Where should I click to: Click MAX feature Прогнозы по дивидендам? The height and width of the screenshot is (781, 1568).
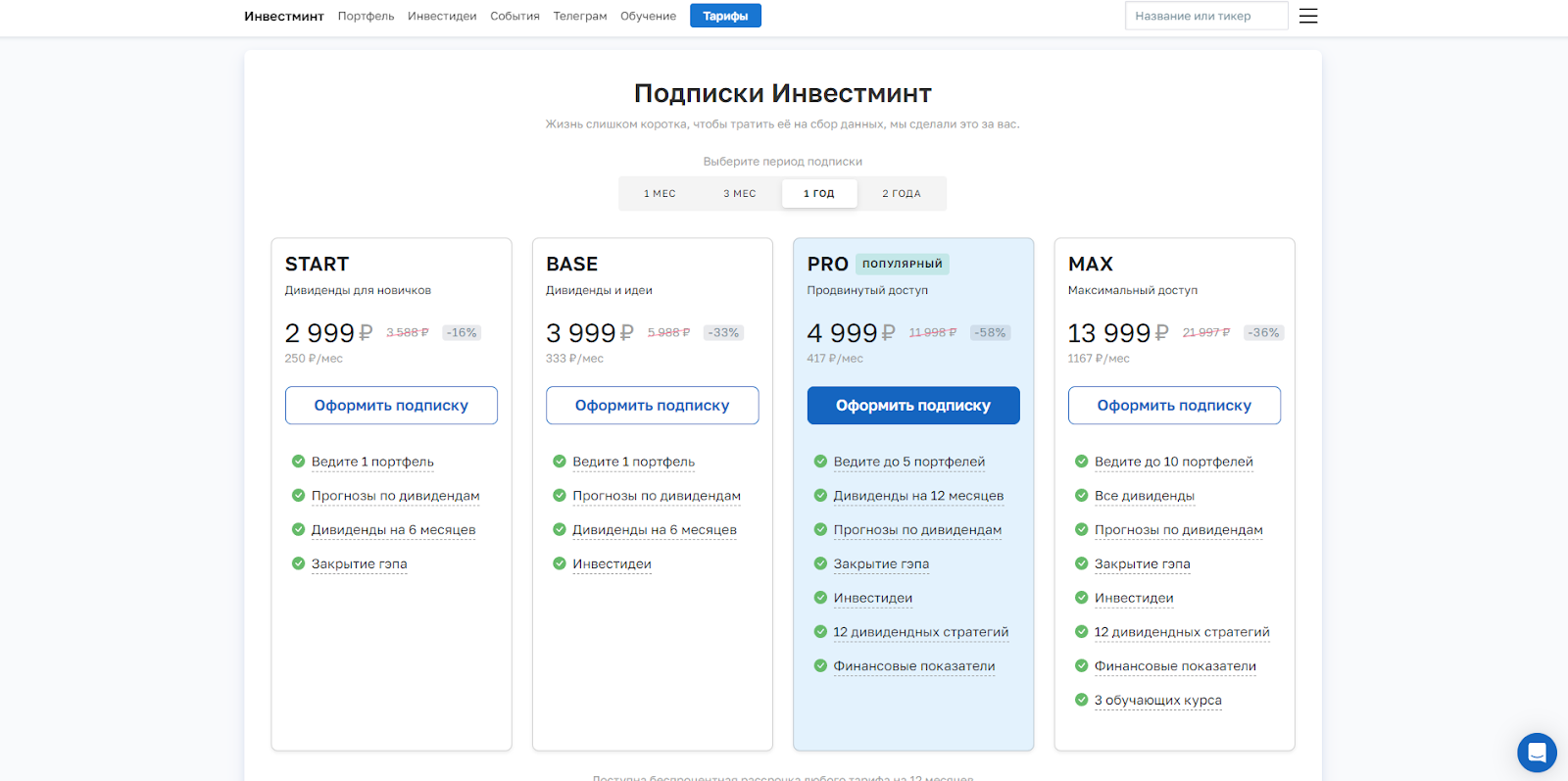pyautogui.click(x=1179, y=530)
